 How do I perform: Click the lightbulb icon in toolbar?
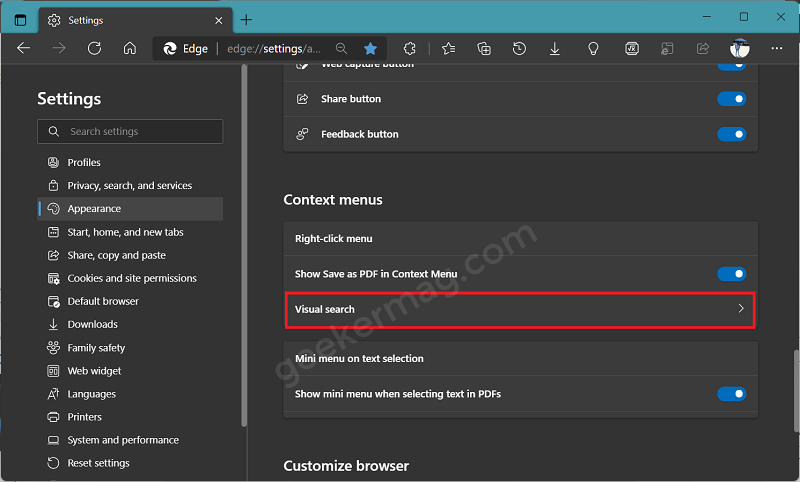593,48
